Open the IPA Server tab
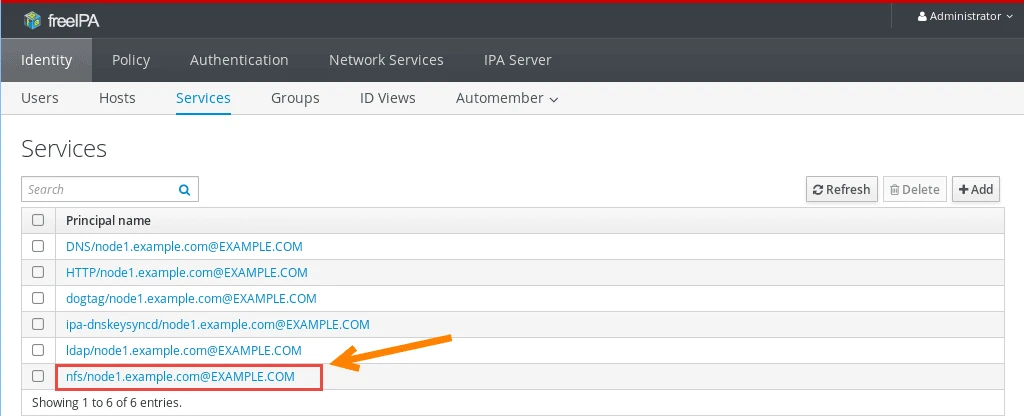 coord(517,60)
